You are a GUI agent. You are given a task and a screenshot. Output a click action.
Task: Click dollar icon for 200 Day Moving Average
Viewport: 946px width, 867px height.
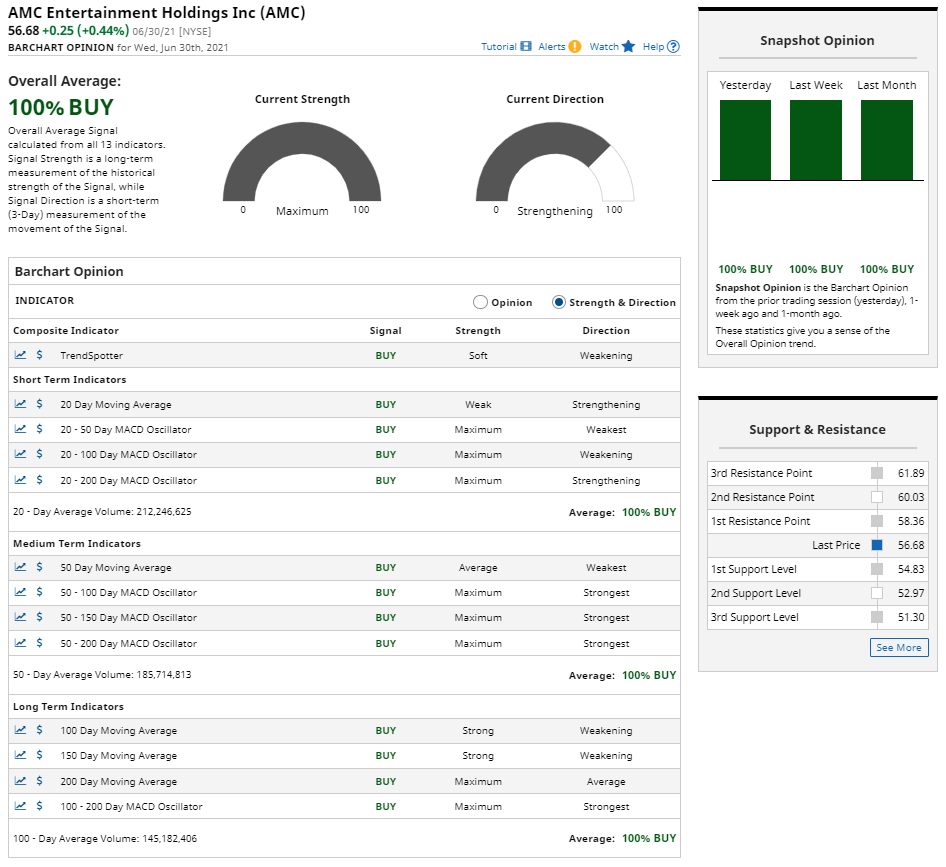tap(39, 782)
